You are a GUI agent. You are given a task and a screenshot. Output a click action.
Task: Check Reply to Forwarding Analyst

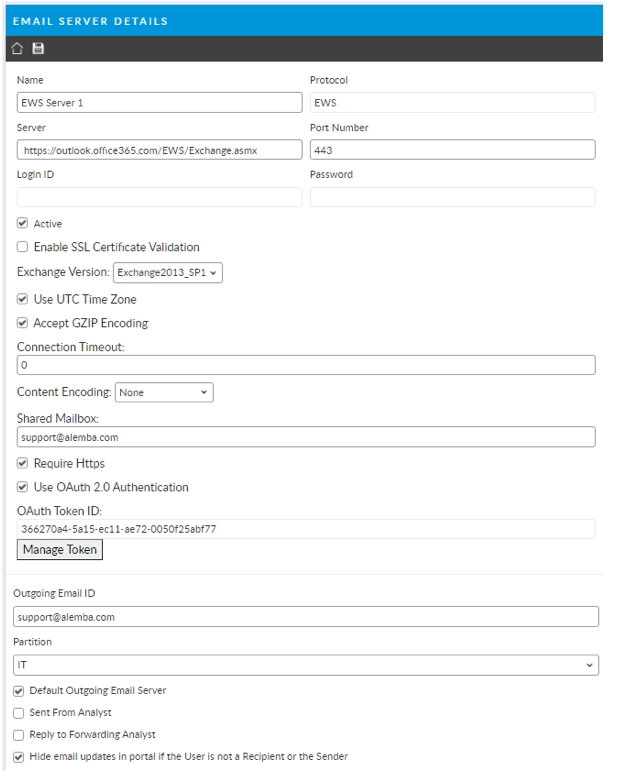[x=19, y=734]
